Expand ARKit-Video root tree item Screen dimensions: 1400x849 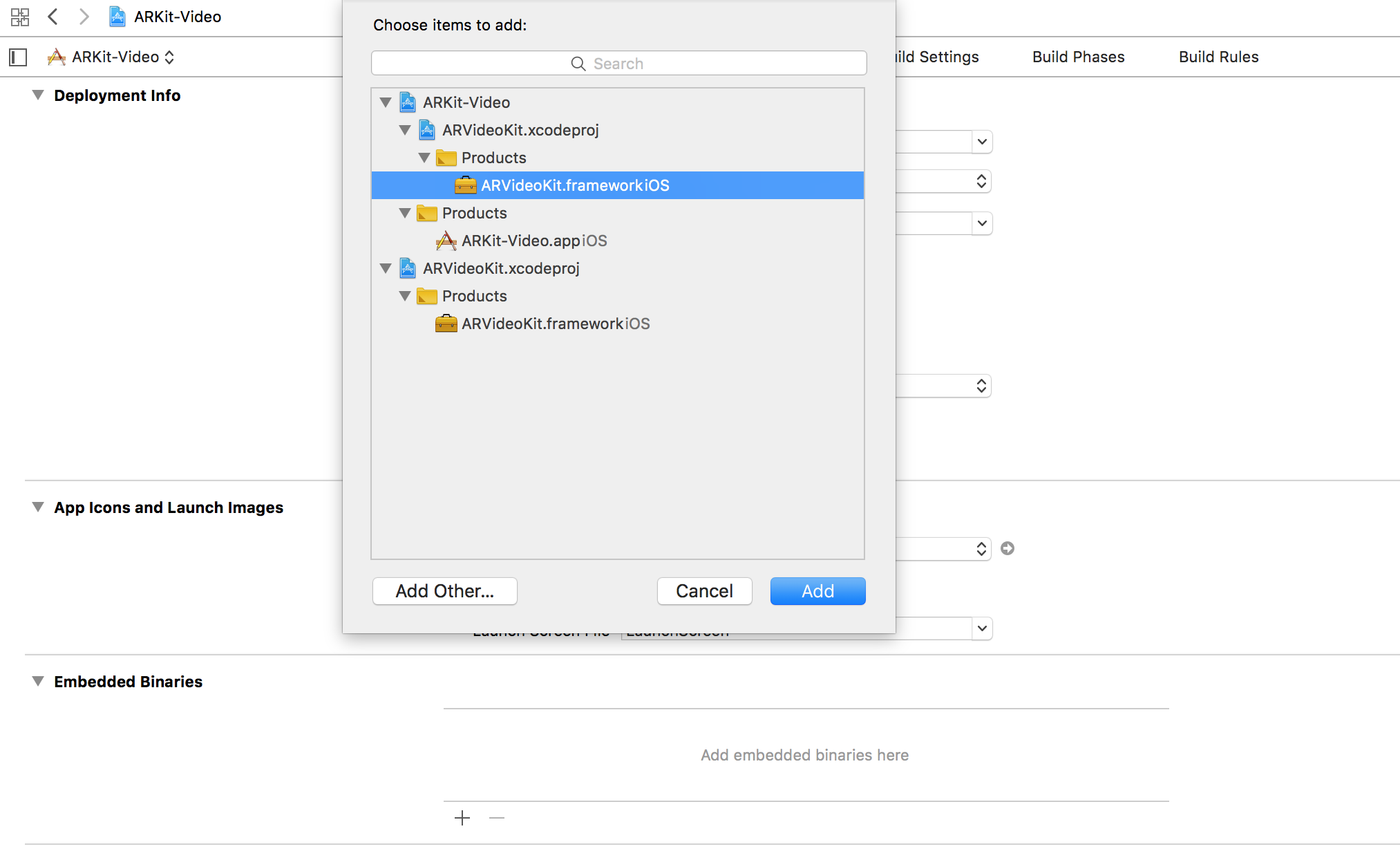386,102
